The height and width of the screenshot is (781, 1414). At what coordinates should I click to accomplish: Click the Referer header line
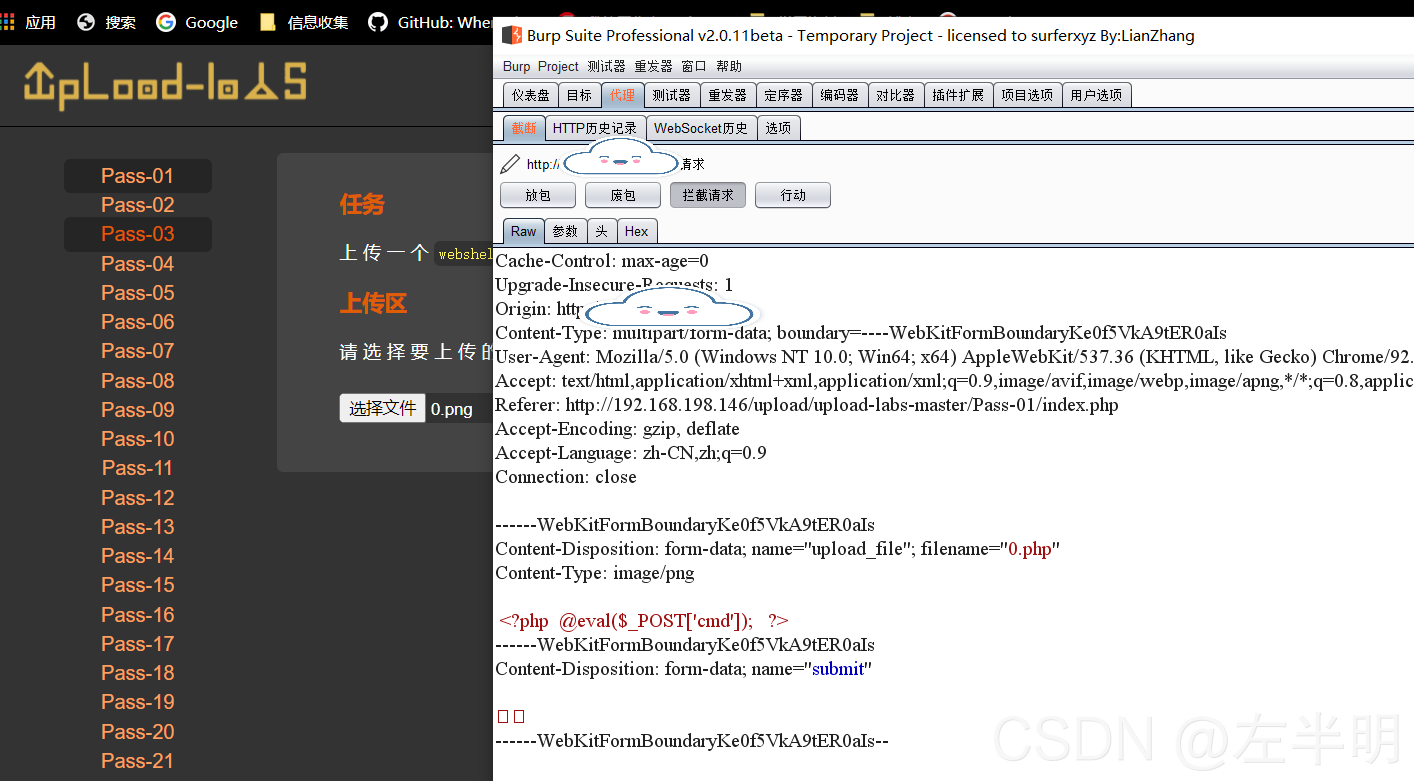coord(807,405)
